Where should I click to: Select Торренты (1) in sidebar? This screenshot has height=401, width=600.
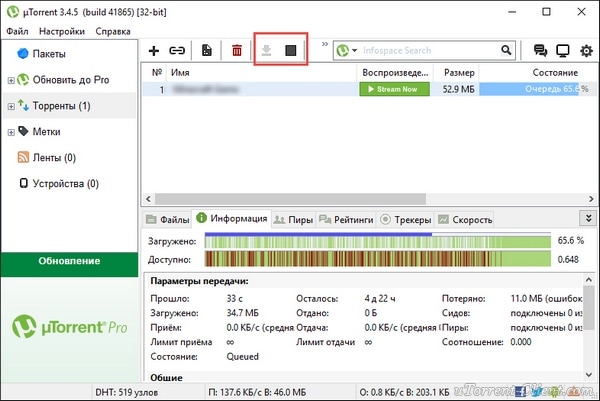coord(62,106)
